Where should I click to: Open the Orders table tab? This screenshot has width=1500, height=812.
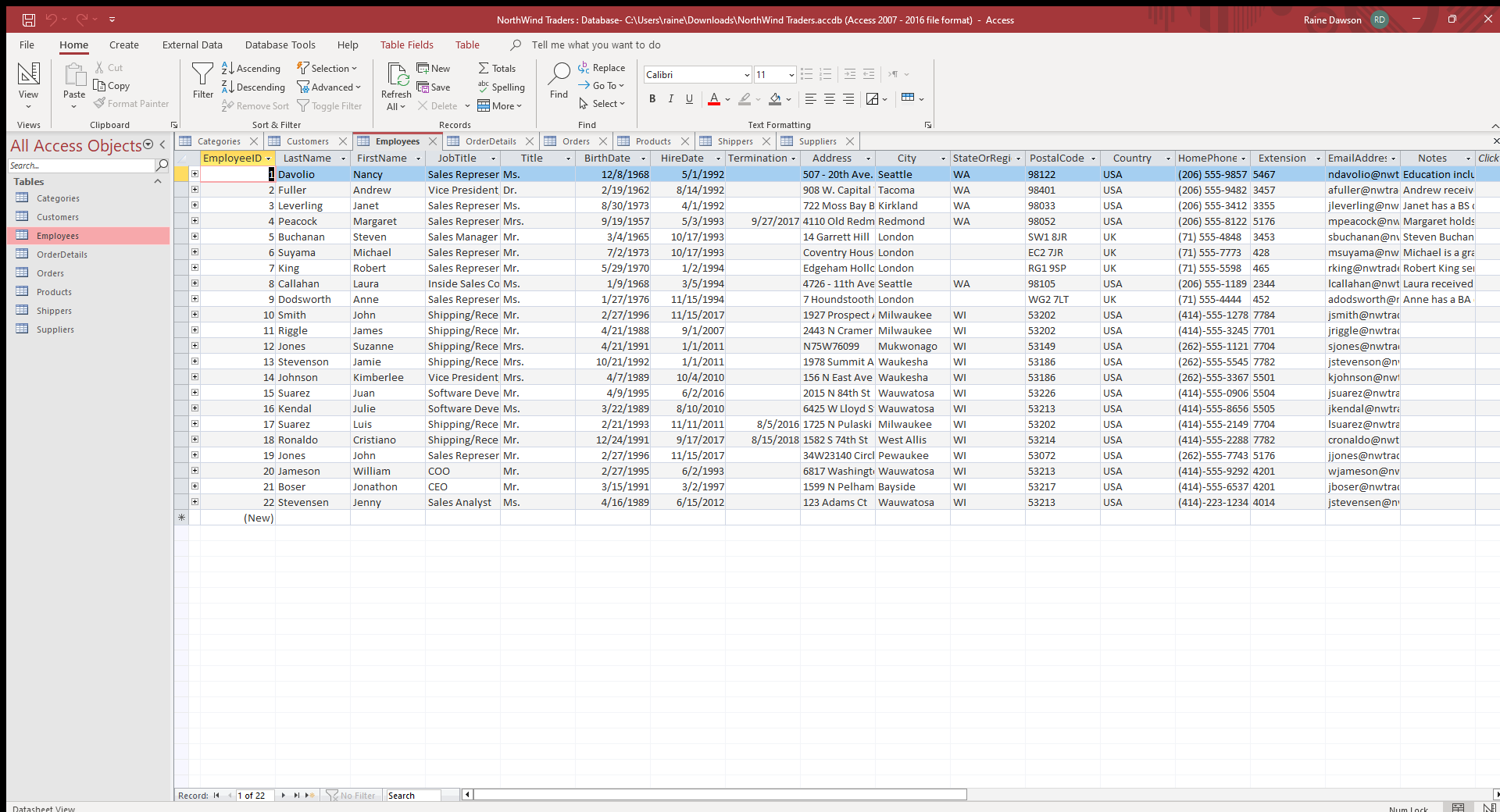(x=575, y=141)
